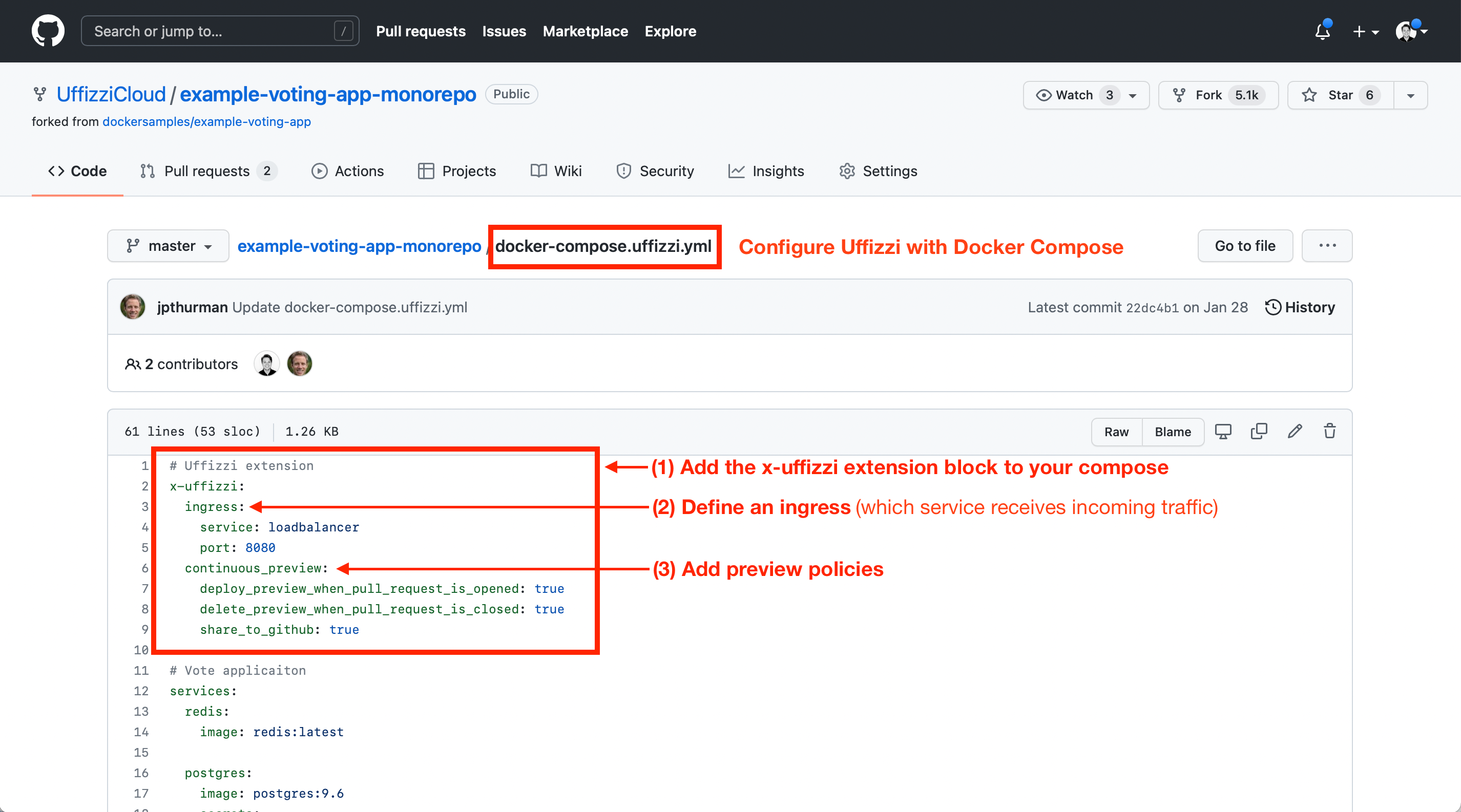The width and height of the screenshot is (1461, 812).
Task: Click the 'x-uffizzi:' code line
Action: point(207,486)
